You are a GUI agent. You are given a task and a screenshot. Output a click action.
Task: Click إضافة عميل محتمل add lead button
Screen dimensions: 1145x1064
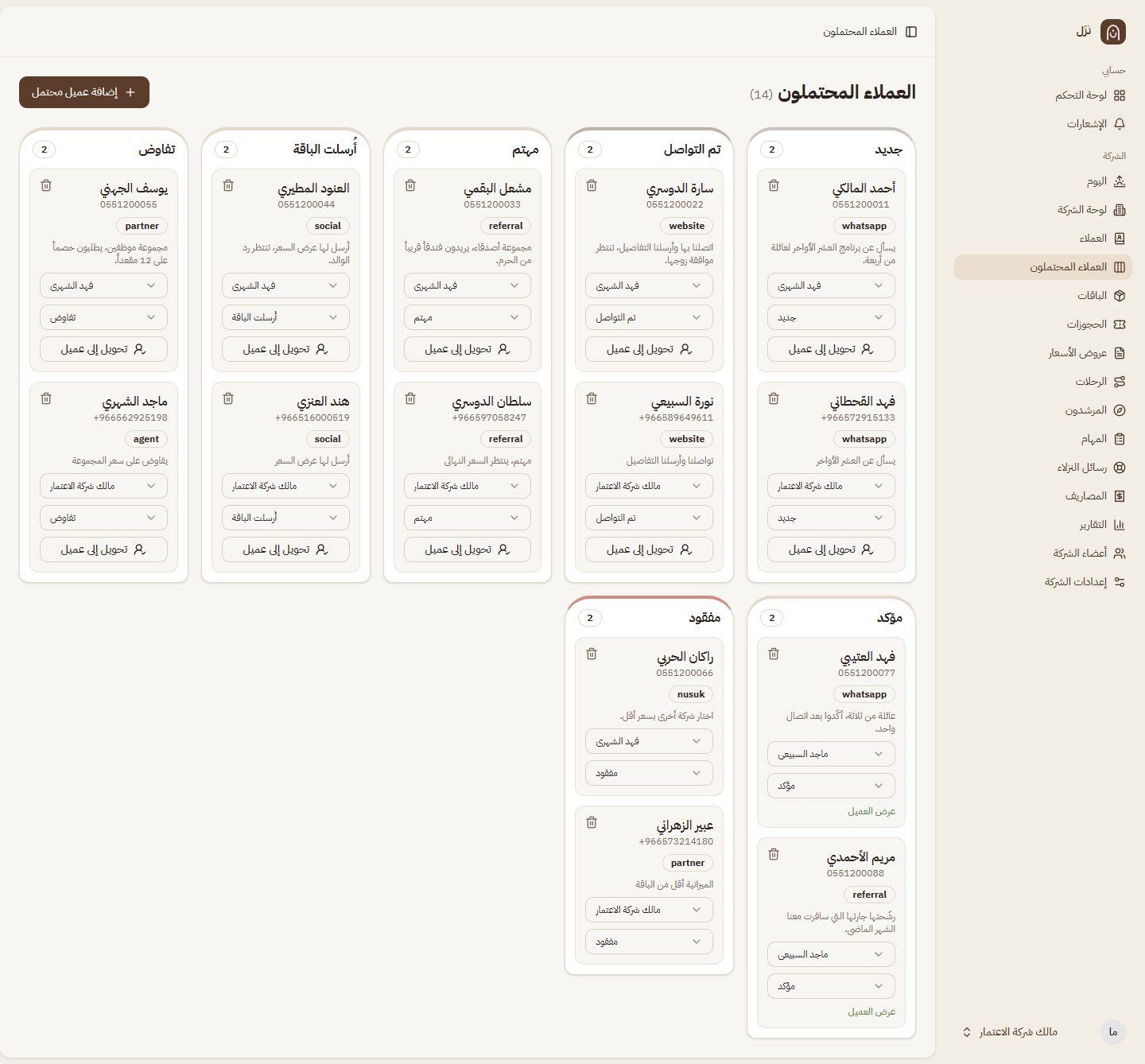click(84, 92)
